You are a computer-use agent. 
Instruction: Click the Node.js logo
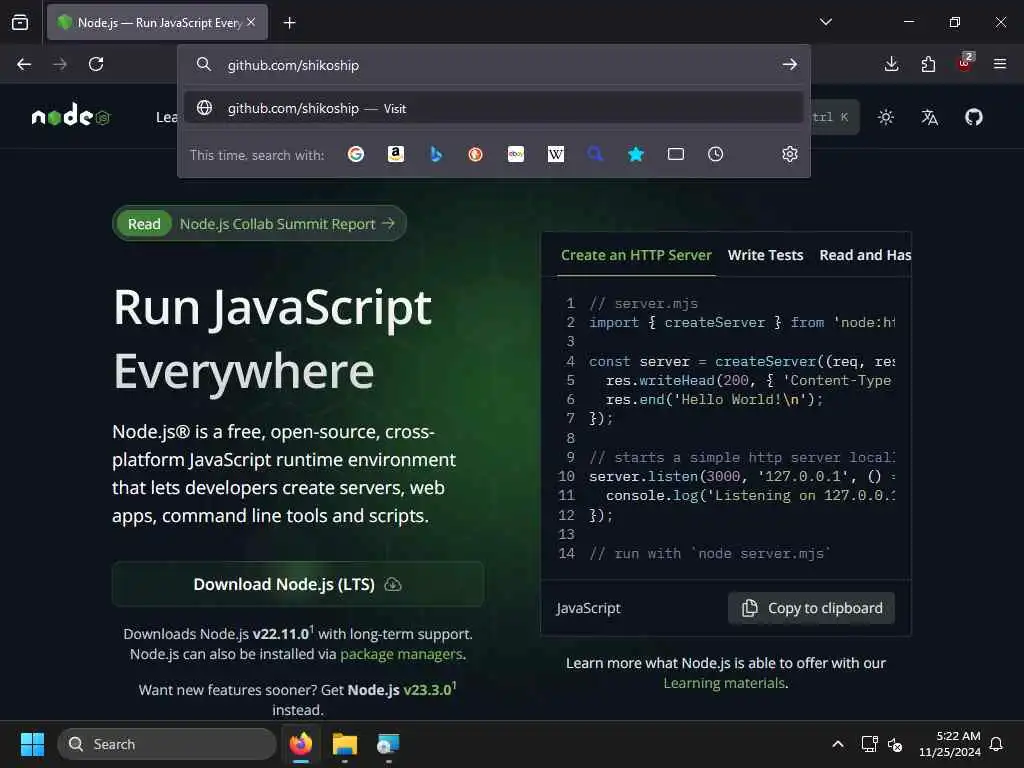(71, 116)
